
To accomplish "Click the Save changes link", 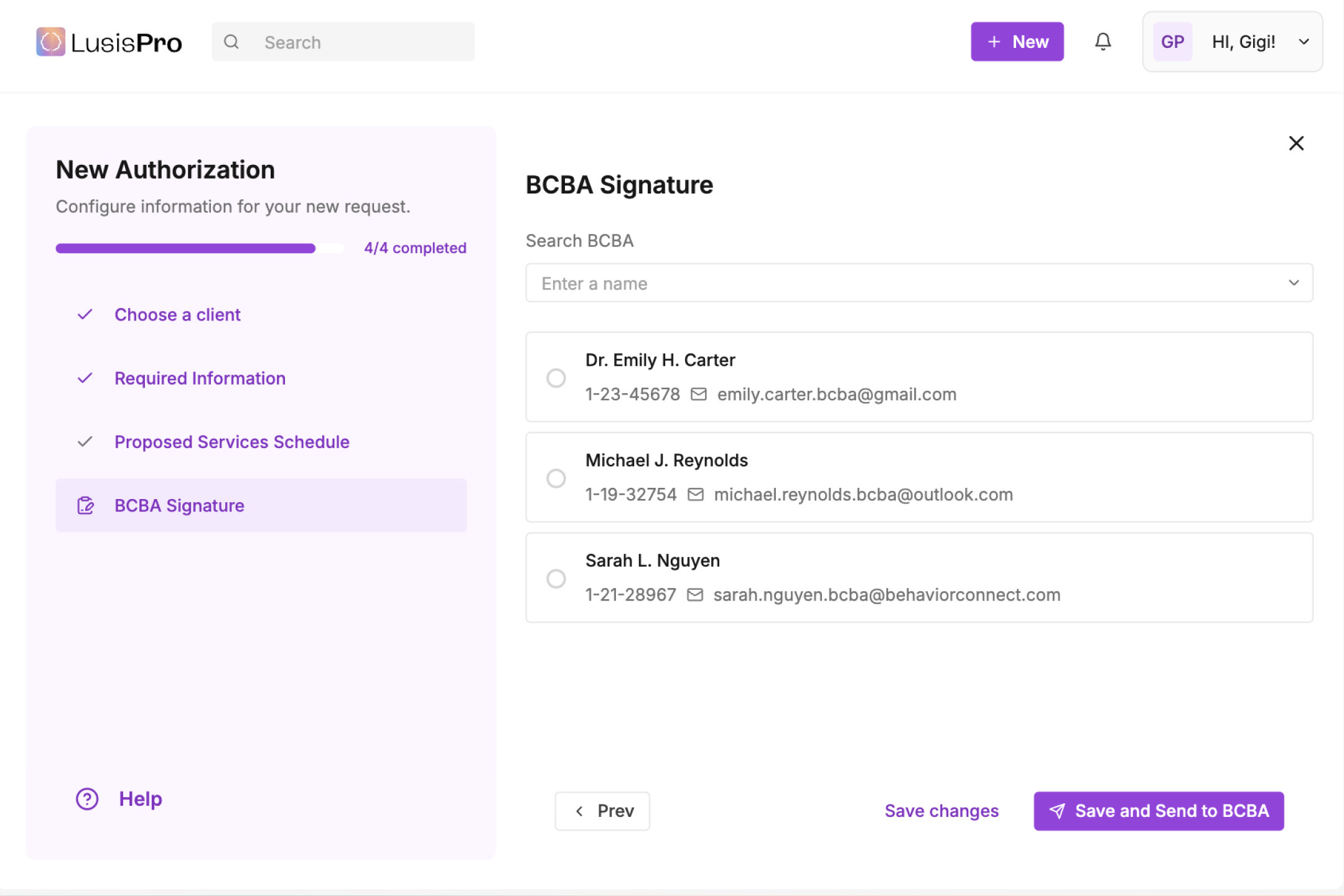I will click(941, 811).
